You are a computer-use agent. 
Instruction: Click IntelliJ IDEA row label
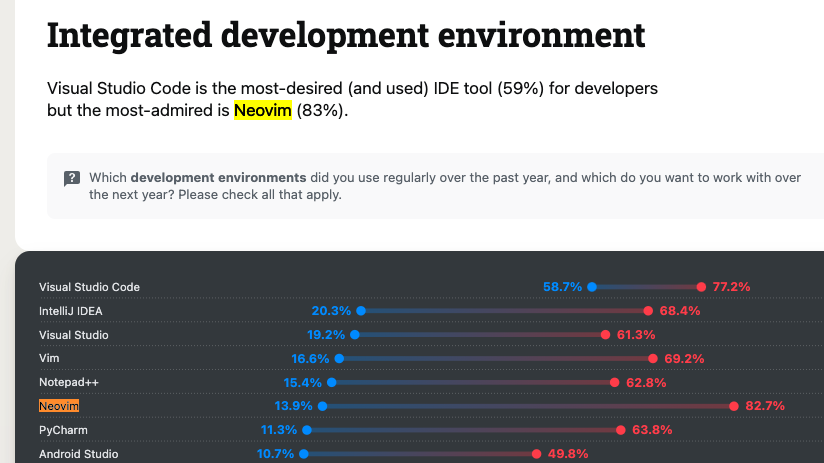(x=70, y=311)
